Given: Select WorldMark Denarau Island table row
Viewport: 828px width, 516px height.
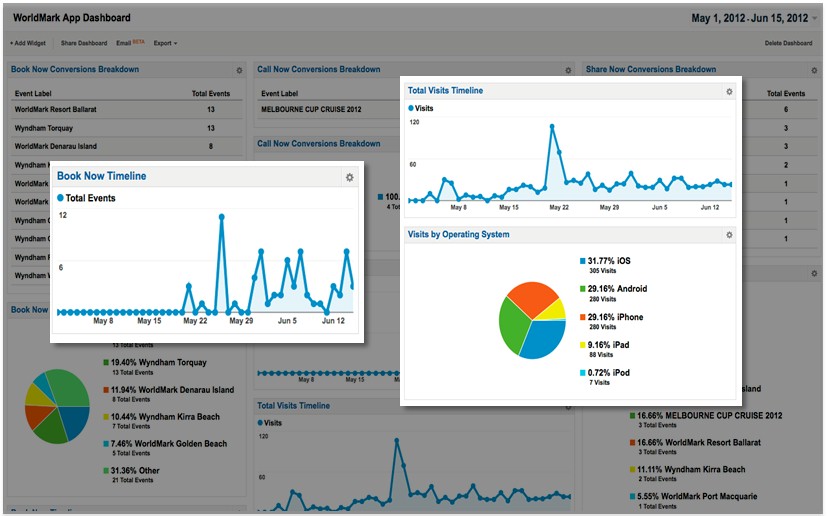Looking at the screenshot, I should click(x=127, y=146).
